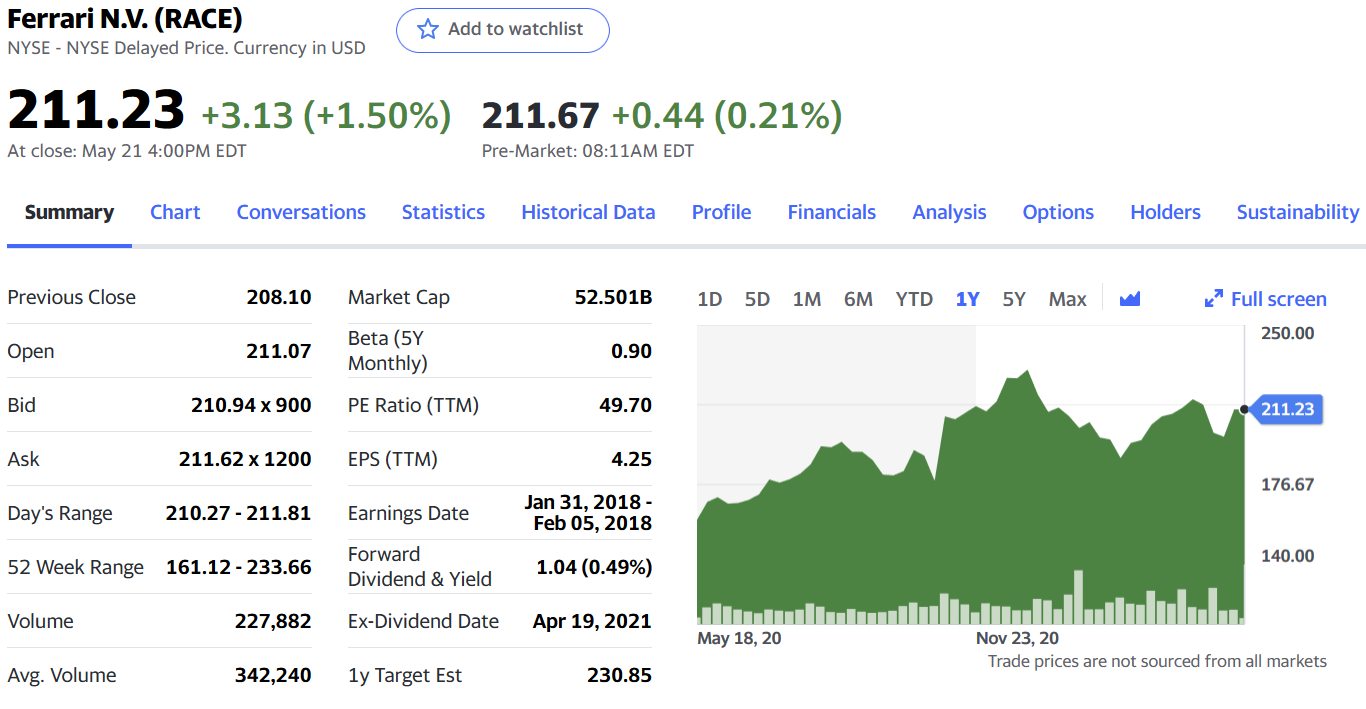Select the 5D chart range
Viewport: 1366px width, 709px height.
click(x=757, y=299)
